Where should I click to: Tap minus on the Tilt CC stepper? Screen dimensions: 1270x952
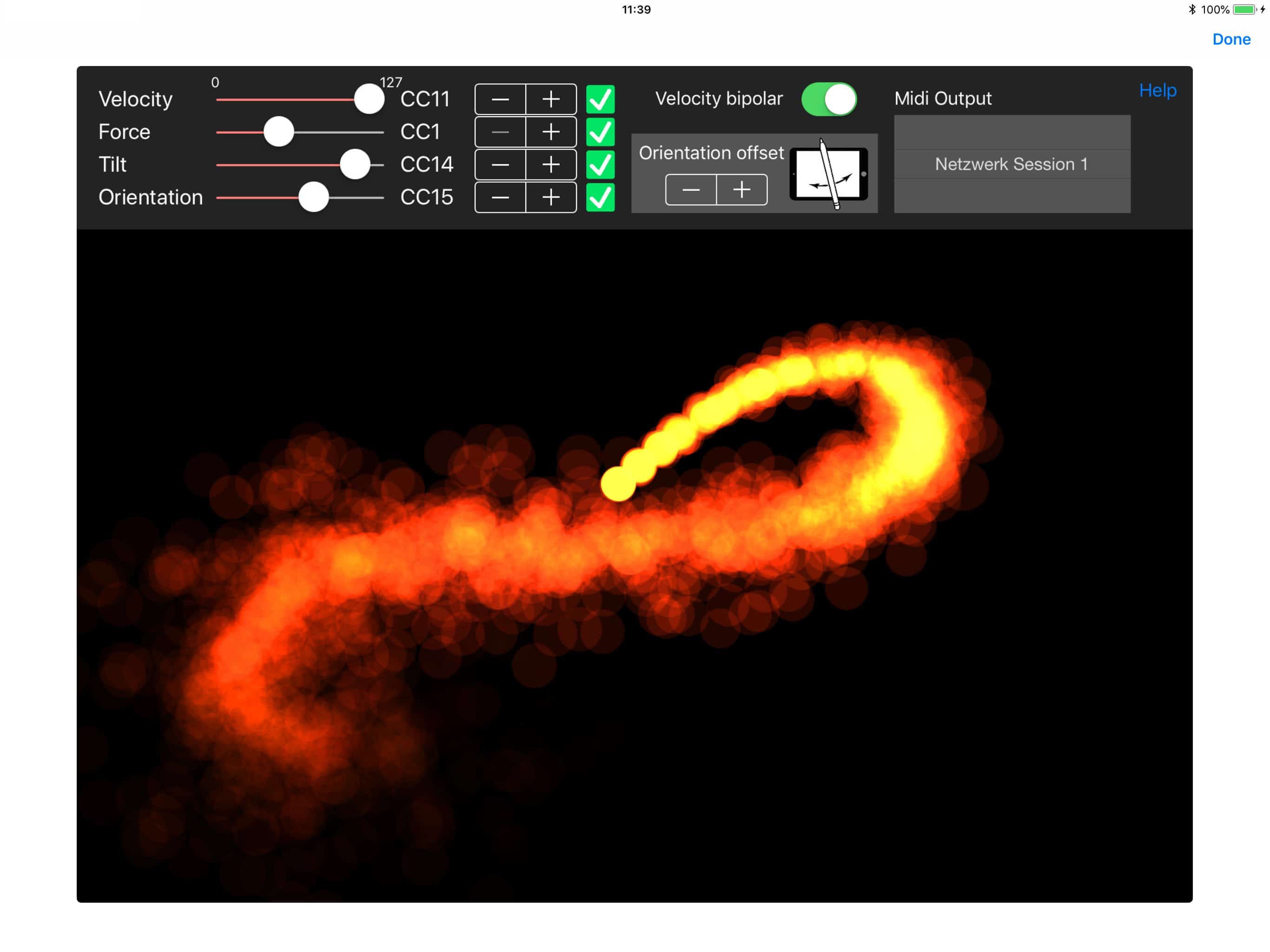(x=500, y=165)
